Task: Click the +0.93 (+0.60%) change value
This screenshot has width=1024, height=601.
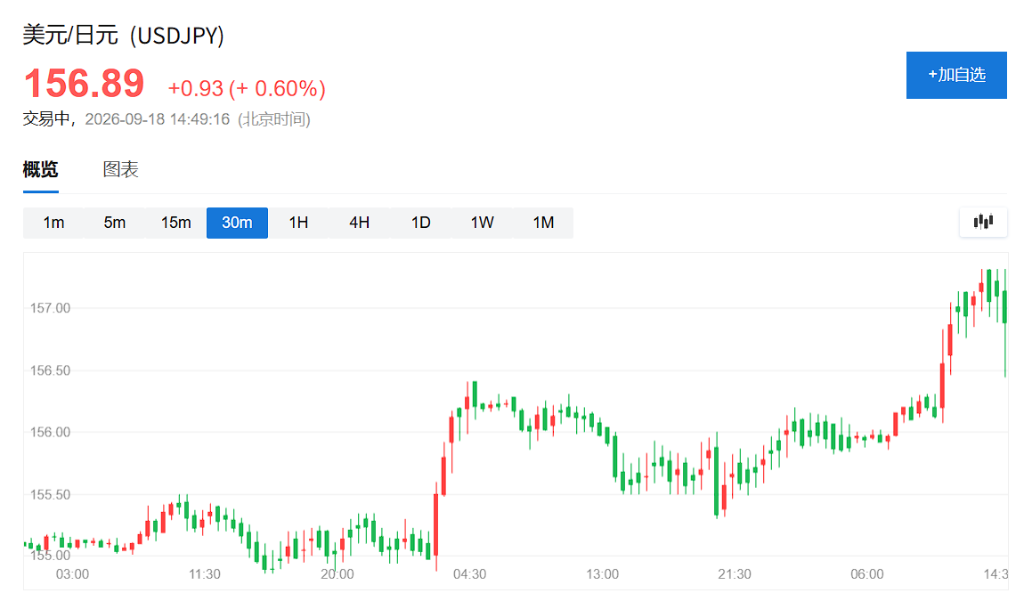Action: (x=247, y=88)
